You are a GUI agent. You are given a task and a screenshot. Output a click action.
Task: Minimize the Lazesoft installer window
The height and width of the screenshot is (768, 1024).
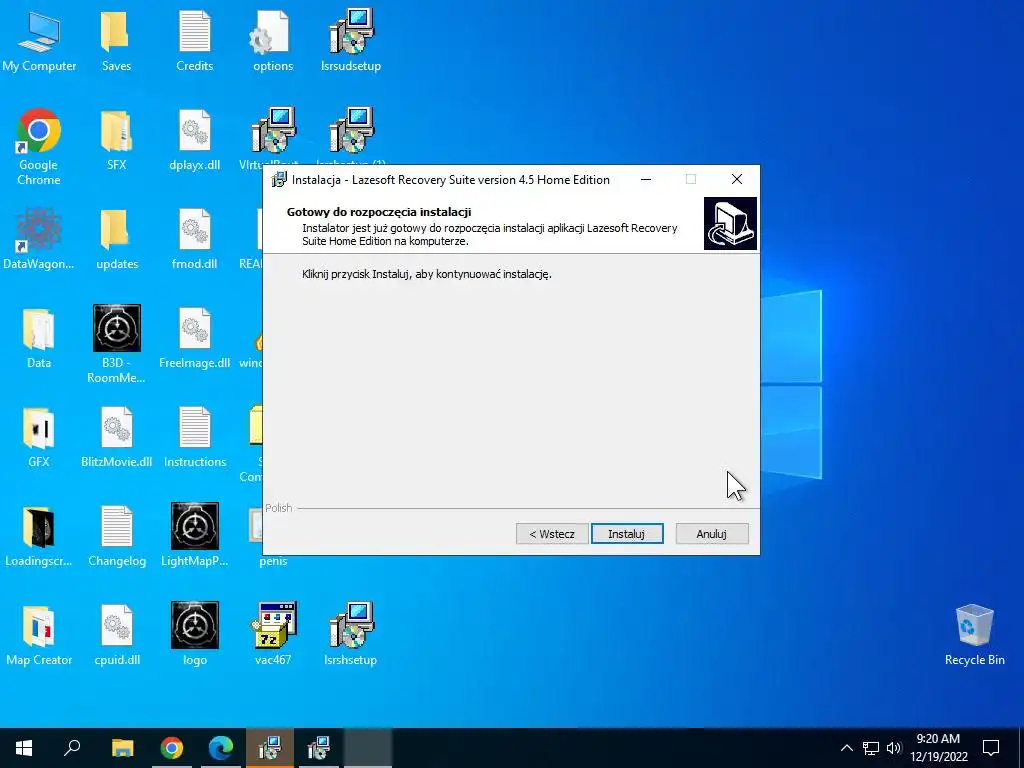click(646, 180)
